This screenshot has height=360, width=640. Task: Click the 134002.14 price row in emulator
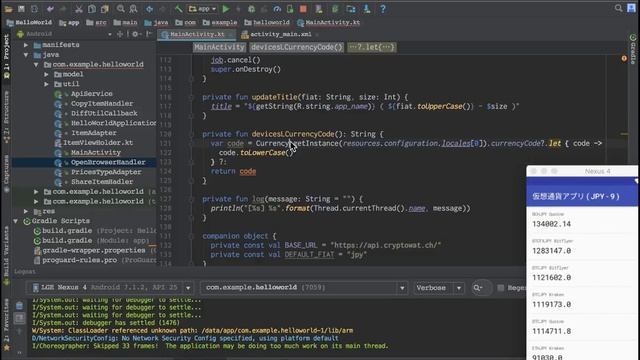(x=582, y=220)
